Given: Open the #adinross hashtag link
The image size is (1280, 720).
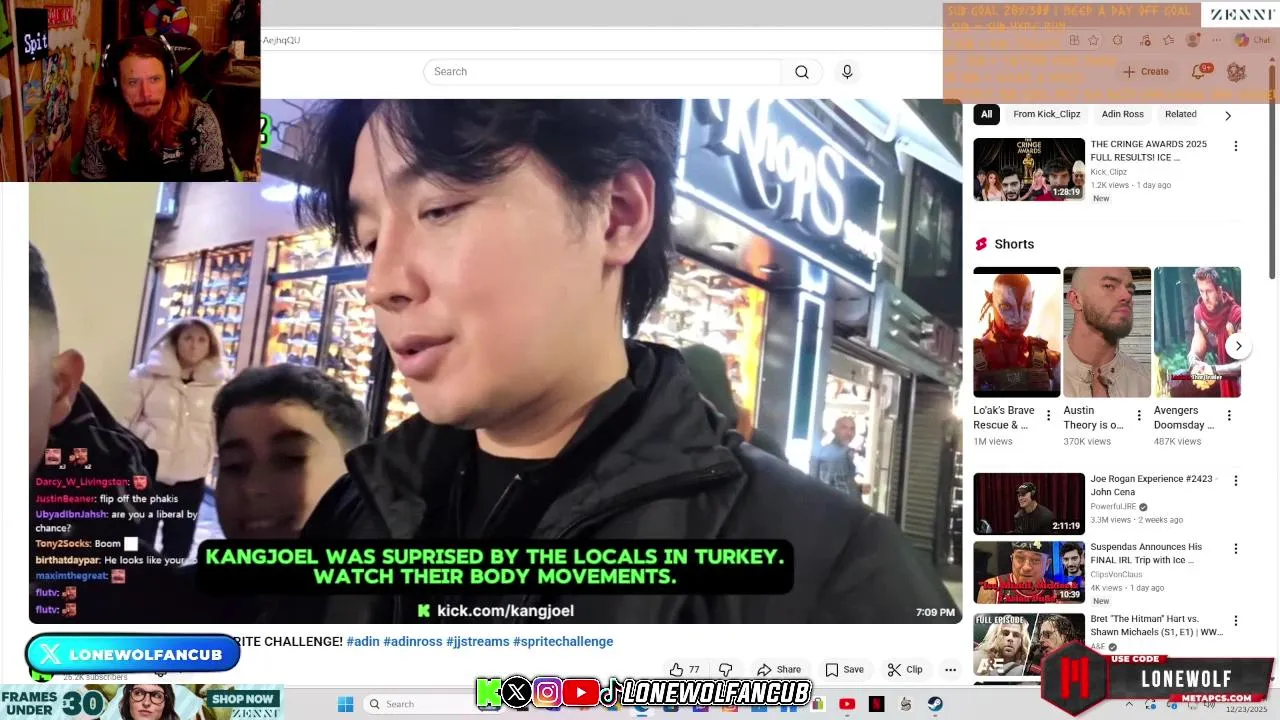Looking at the screenshot, I should [x=413, y=642].
